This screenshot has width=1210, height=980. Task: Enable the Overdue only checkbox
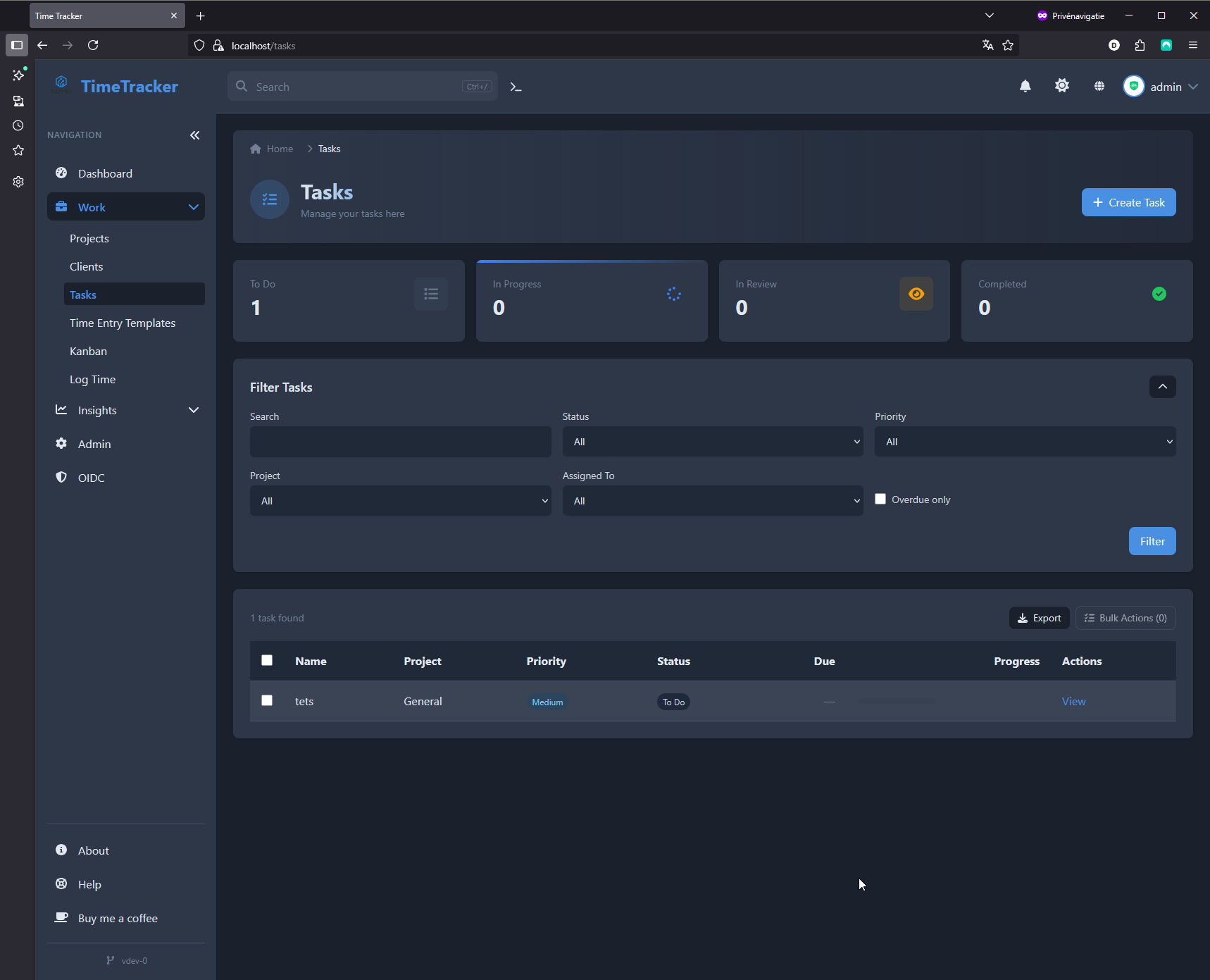(880, 499)
